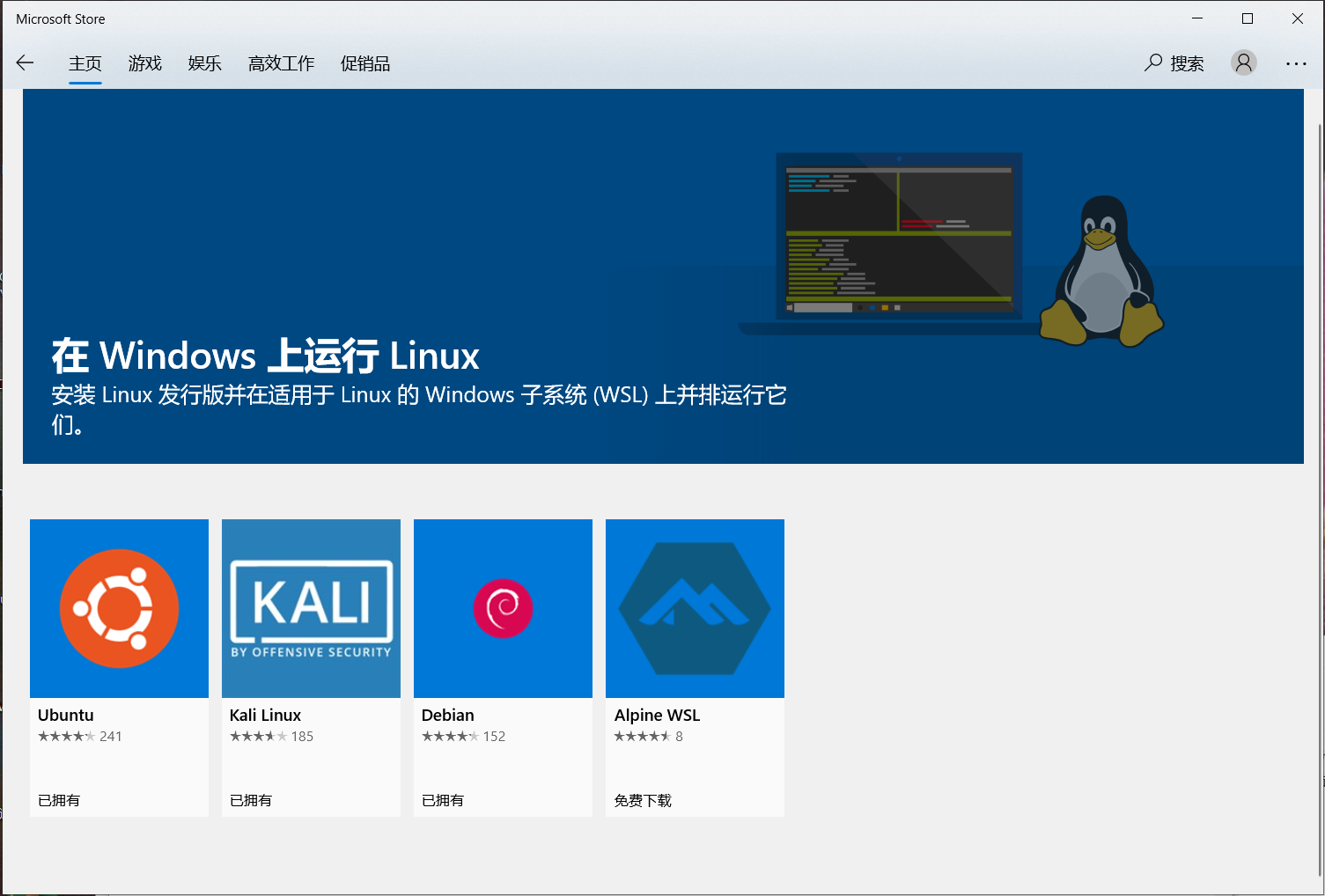
Task: Open the Alpine WSL mountain logo tile
Action: (x=695, y=608)
